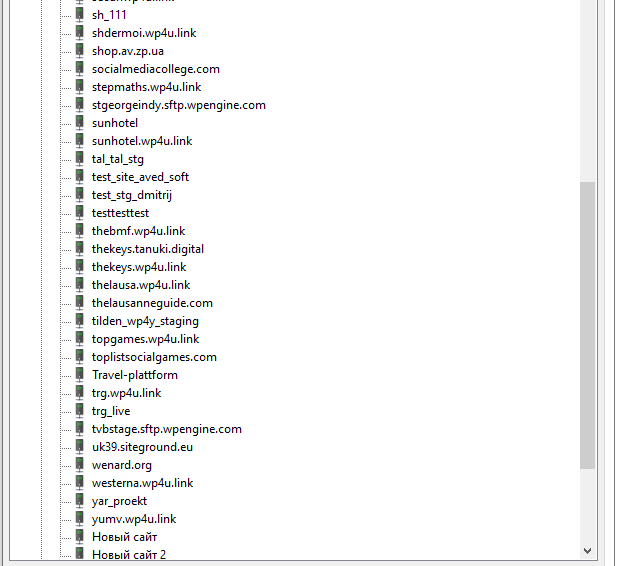636x566 pixels.
Task: Click the site icon beside tal_tal_stg
Action: point(80,159)
